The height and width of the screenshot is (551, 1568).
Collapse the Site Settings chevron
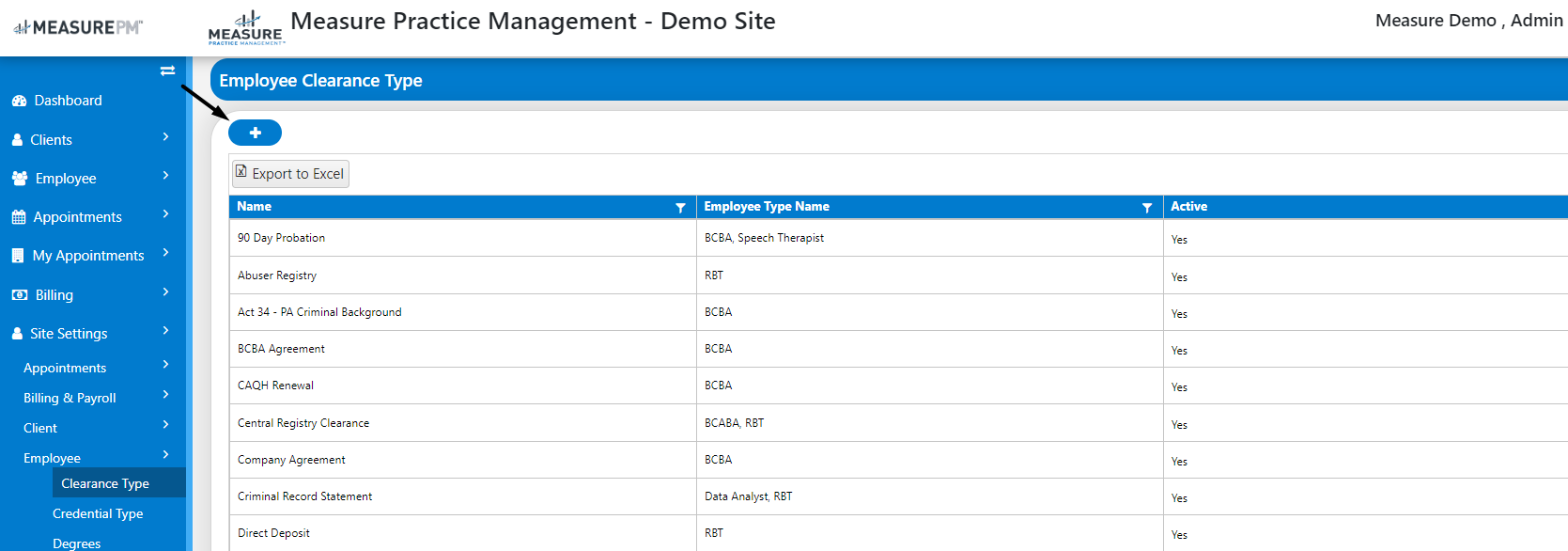click(x=166, y=331)
